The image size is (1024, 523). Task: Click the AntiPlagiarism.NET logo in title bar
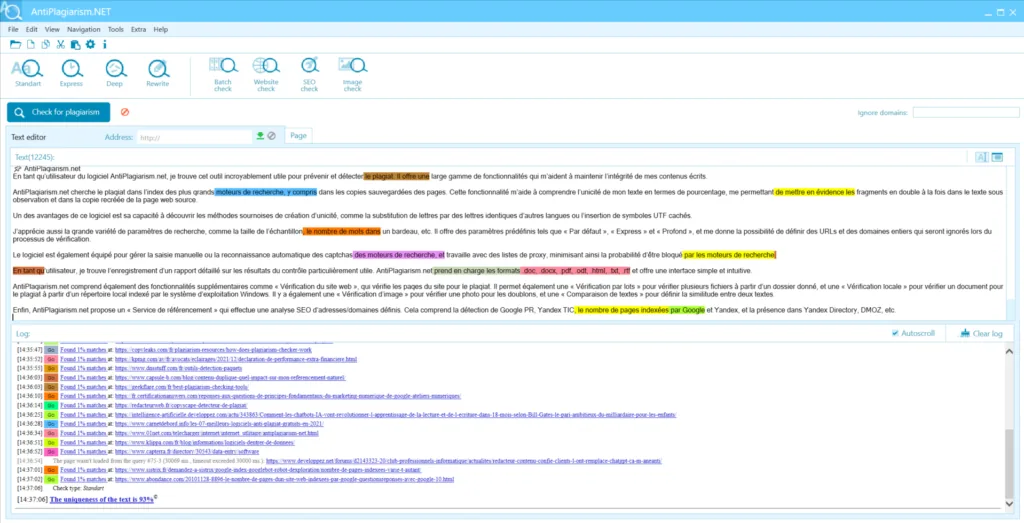(11, 12)
